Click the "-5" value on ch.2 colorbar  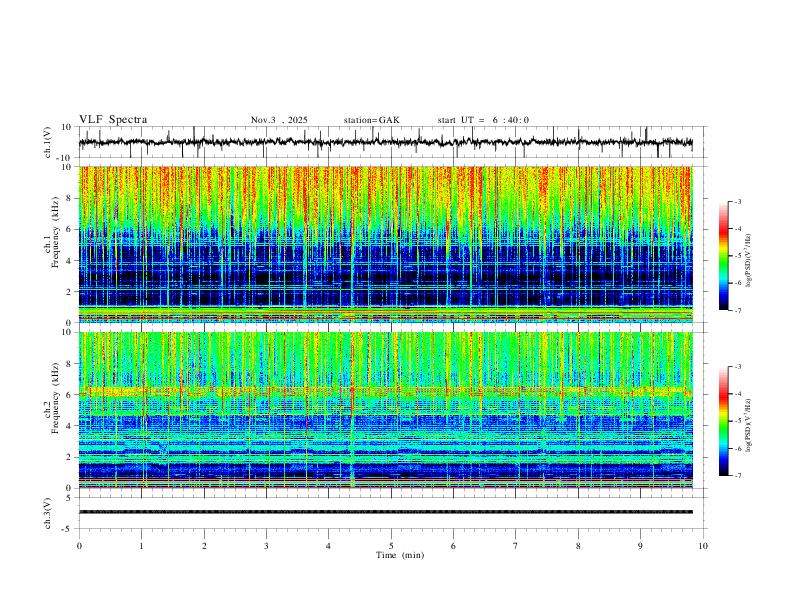click(737, 421)
